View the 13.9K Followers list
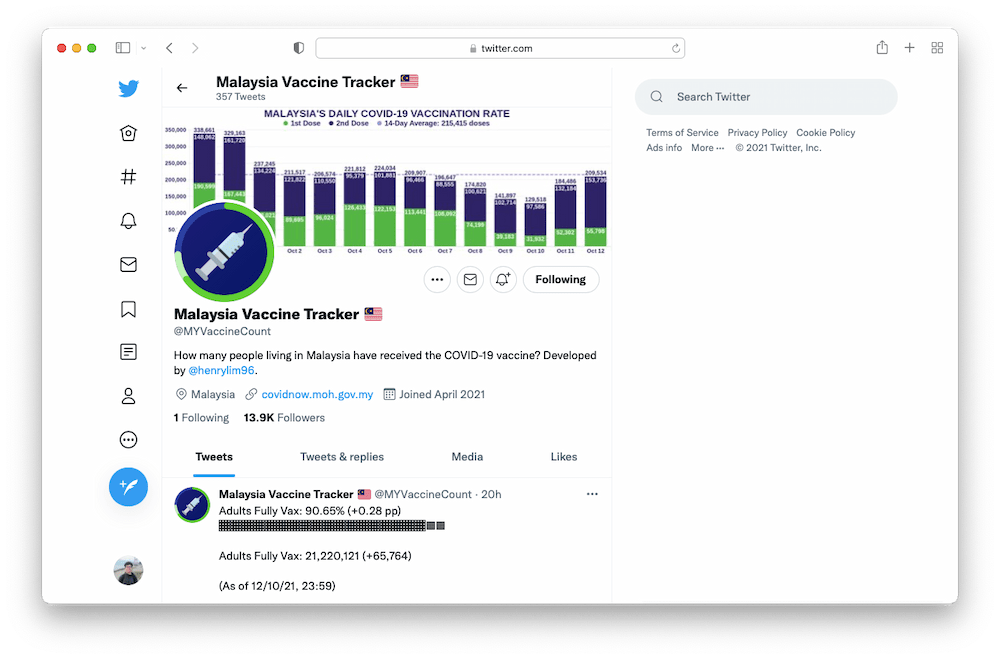This screenshot has height=659, width=1000. [284, 418]
